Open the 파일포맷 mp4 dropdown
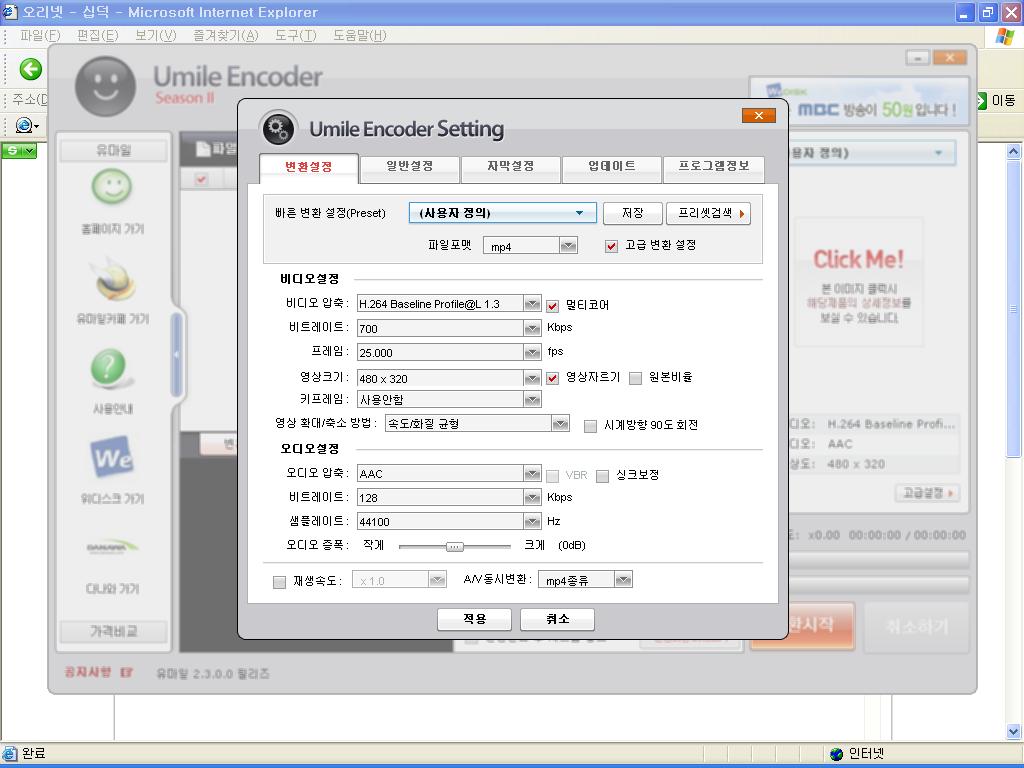Viewport: 1024px width, 768px height. point(530,246)
